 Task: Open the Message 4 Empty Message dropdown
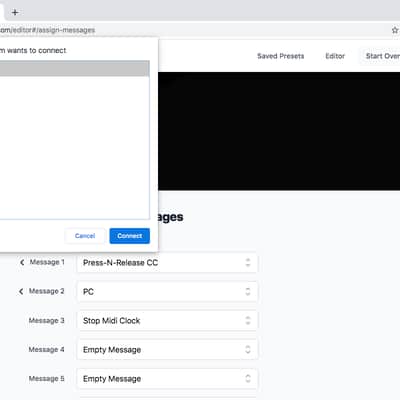(167, 350)
